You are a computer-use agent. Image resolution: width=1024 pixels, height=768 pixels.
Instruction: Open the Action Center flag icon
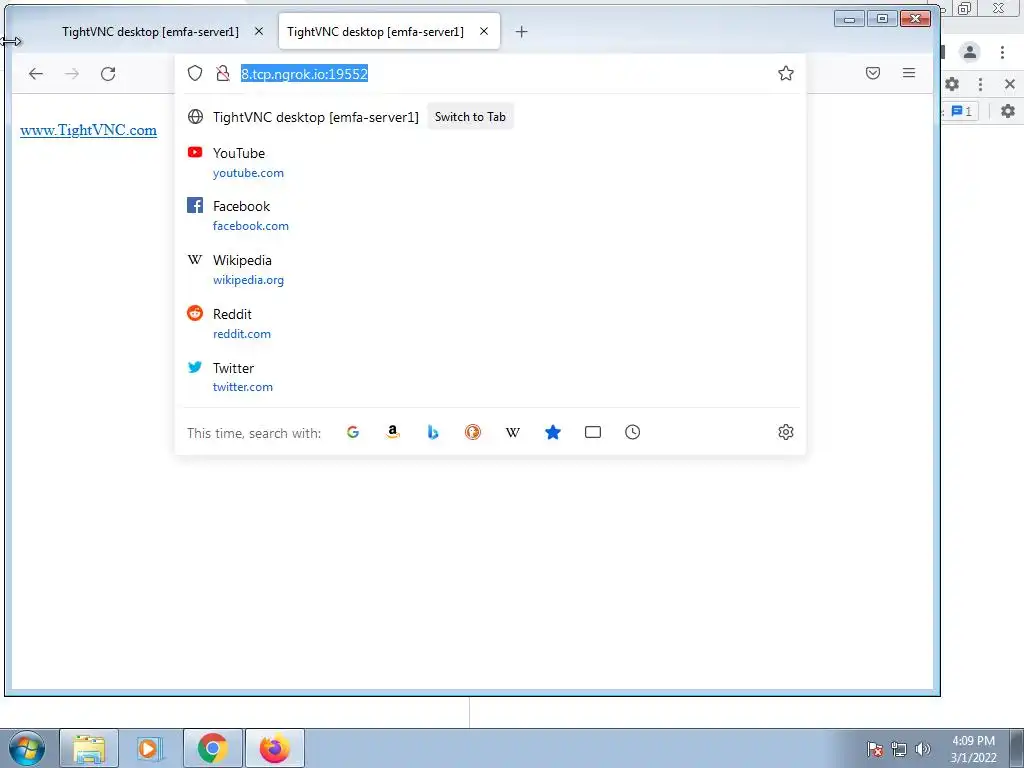tap(875, 749)
